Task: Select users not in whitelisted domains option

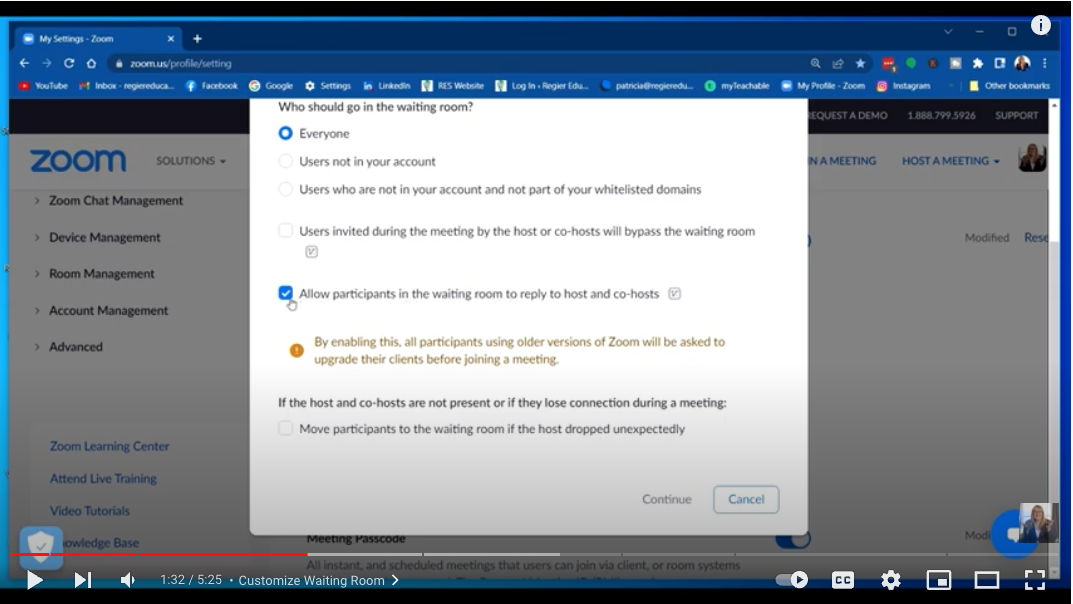Action: click(x=285, y=189)
